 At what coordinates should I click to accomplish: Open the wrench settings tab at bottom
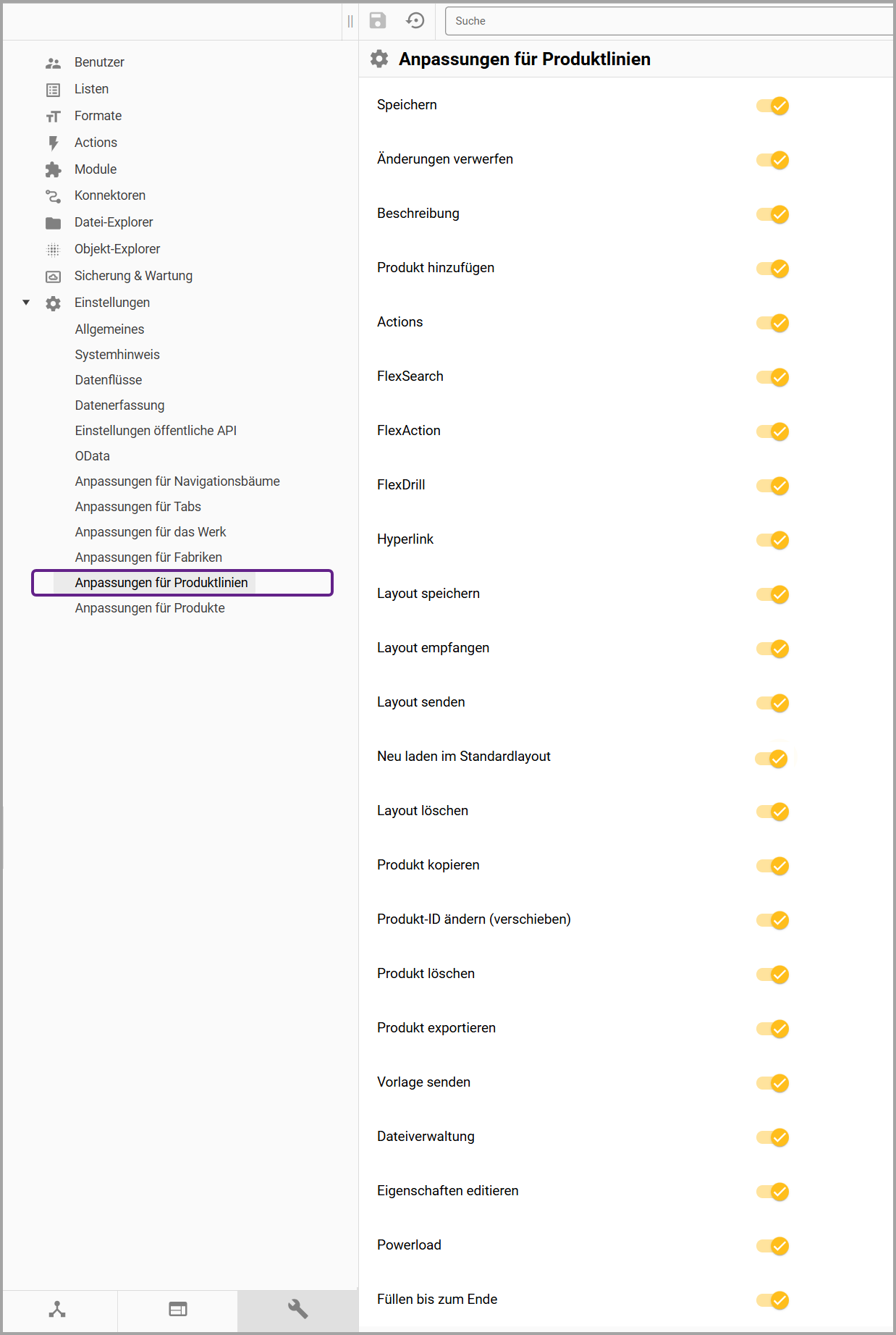(x=297, y=1309)
